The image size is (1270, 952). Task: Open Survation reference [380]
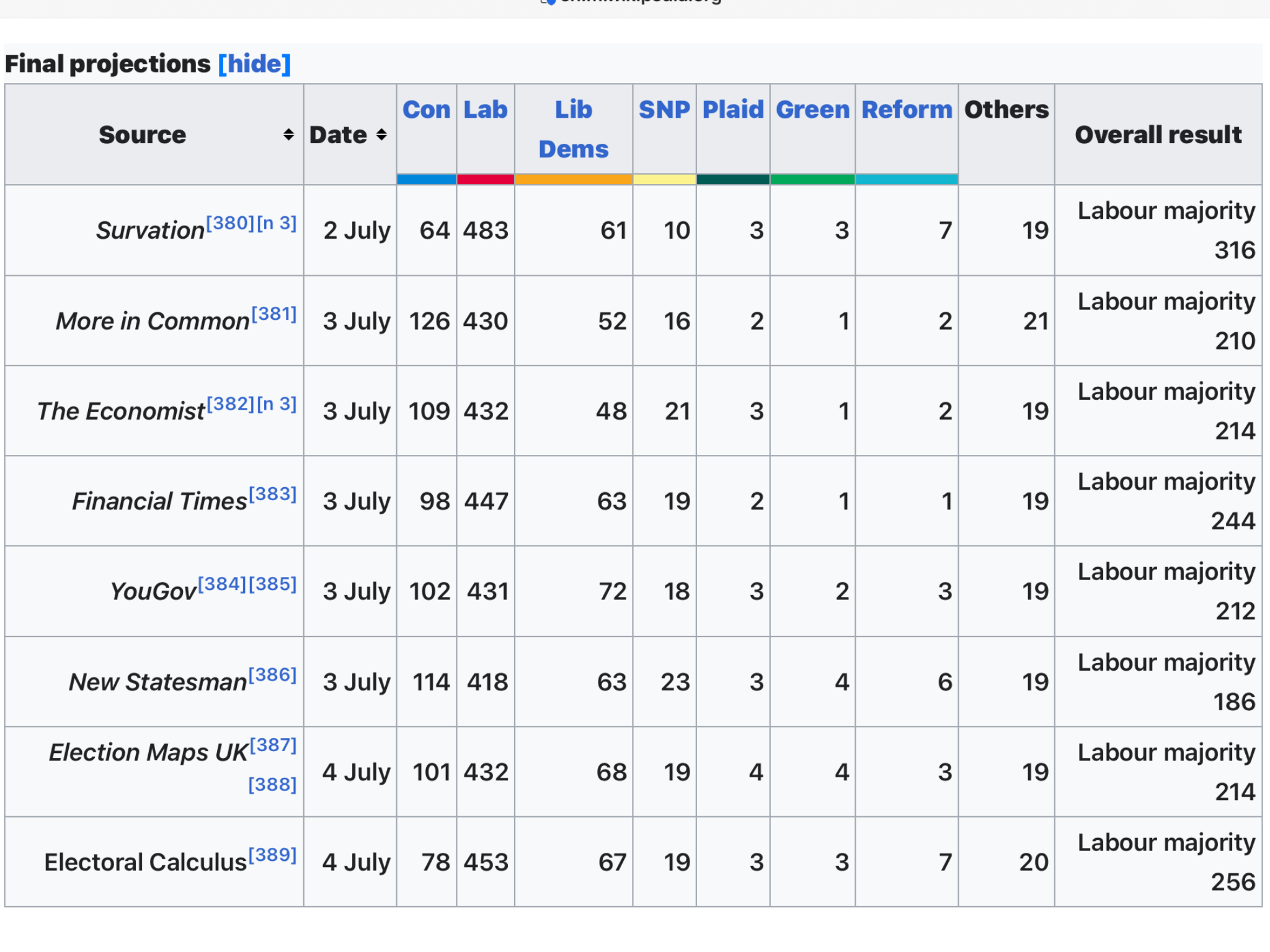[230, 223]
